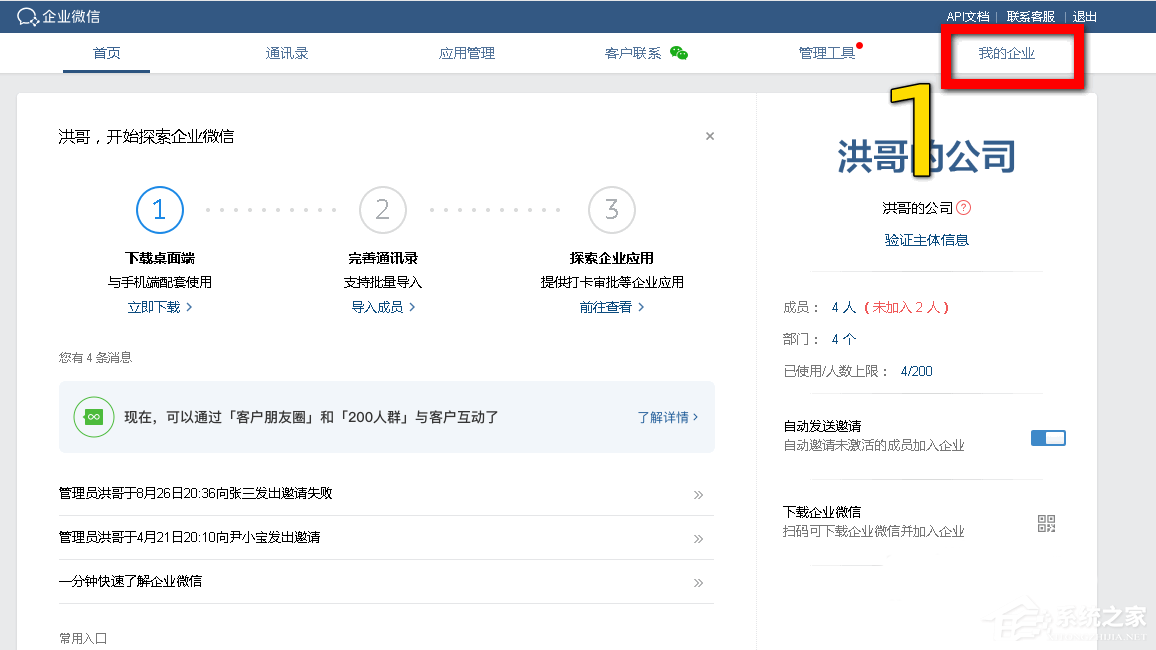
Task: Click step circle 3 for 探索企业应用
Action: pos(611,210)
